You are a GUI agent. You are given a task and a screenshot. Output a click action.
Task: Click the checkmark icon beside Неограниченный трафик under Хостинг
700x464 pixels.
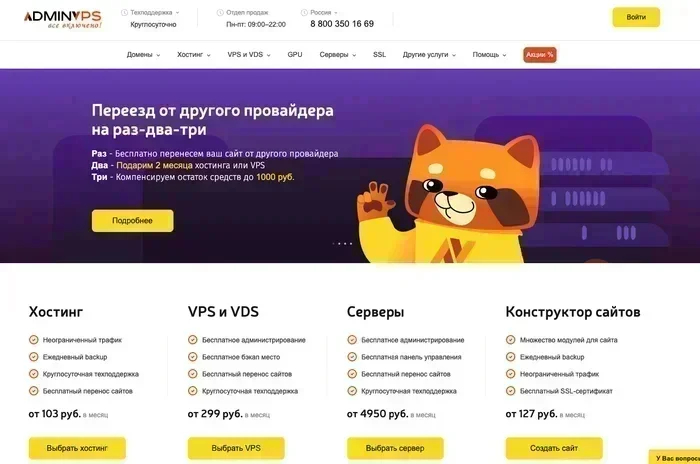point(33,340)
